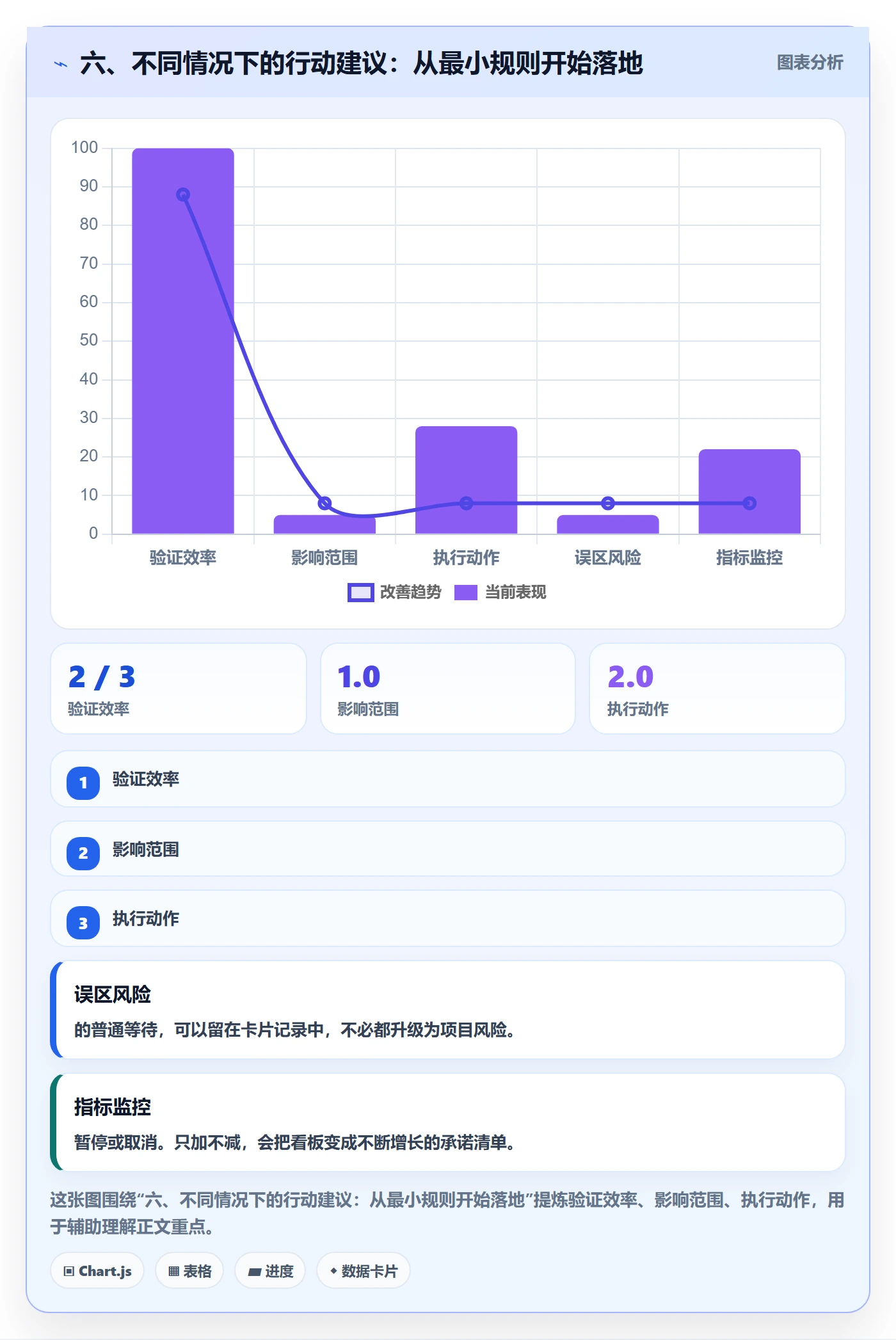Viewport: 896px width, 1340px height.
Task: Toggle the 当前表现 legend swatch
Action: click(466, 593)
